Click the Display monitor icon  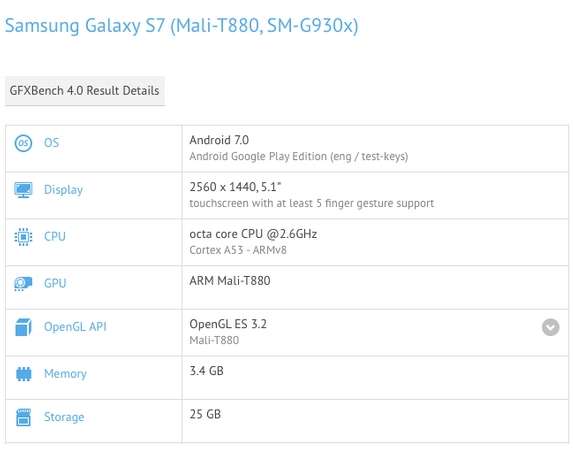pyautogui.click(x=23, y=190)
